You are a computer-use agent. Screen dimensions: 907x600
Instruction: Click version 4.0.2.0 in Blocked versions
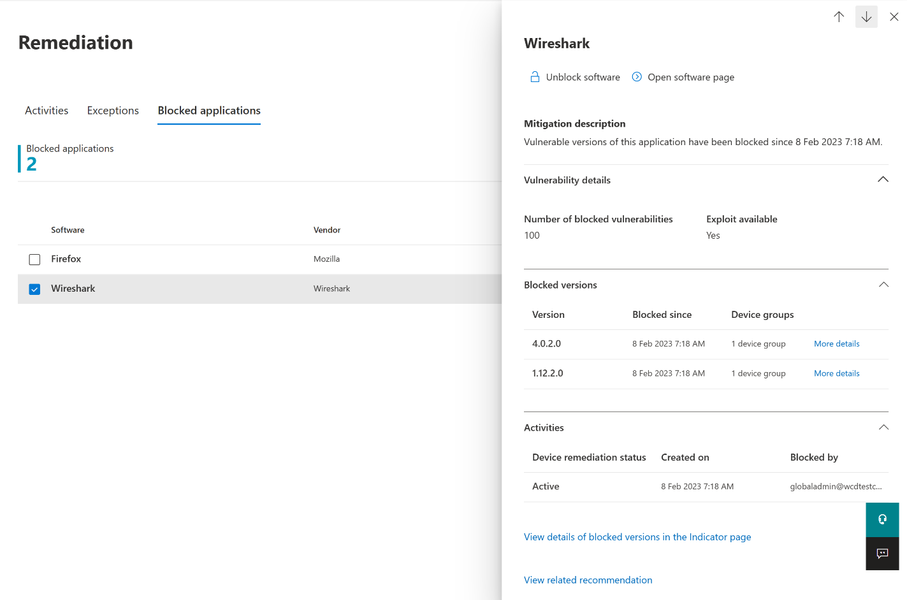coord(547,344)
